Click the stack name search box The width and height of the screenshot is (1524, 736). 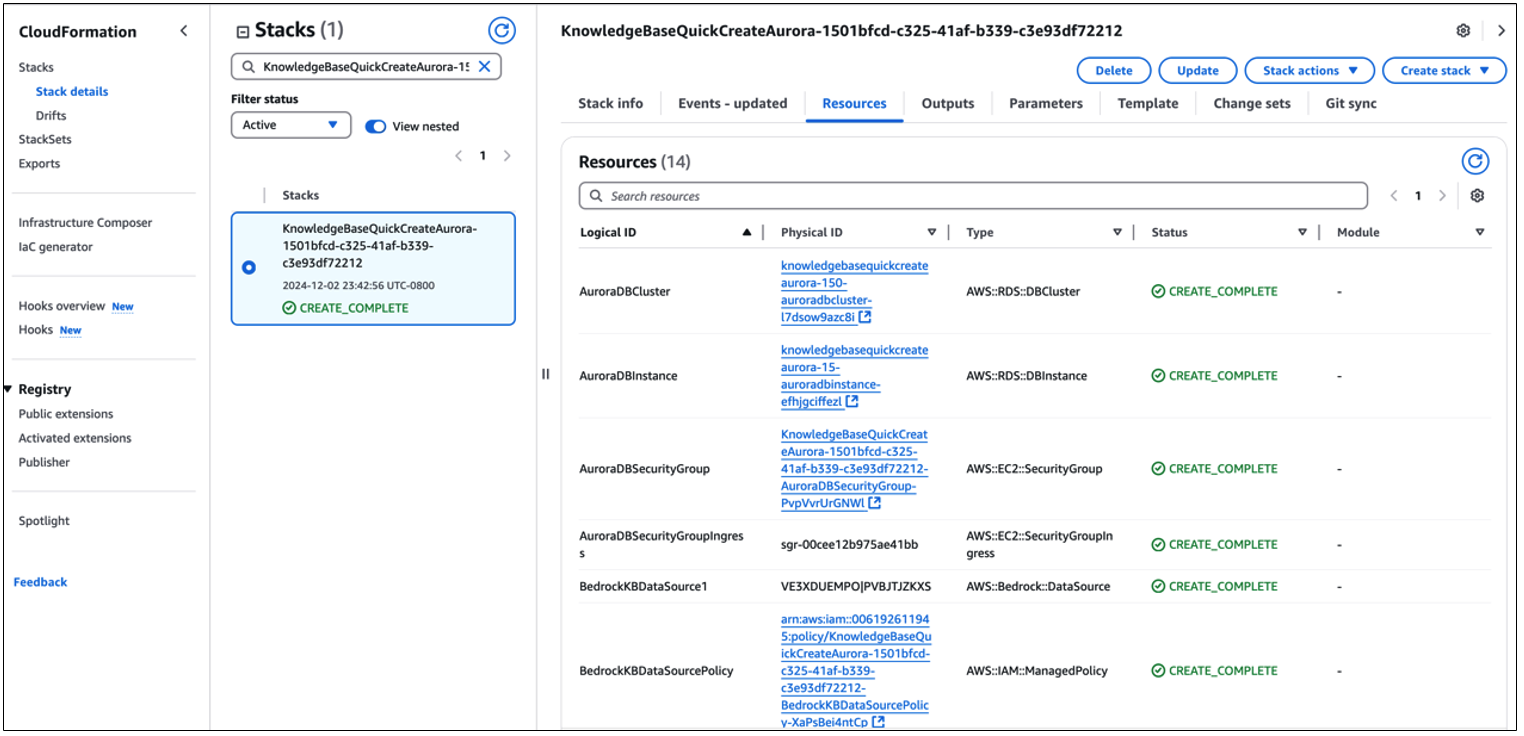pos(366,66)
